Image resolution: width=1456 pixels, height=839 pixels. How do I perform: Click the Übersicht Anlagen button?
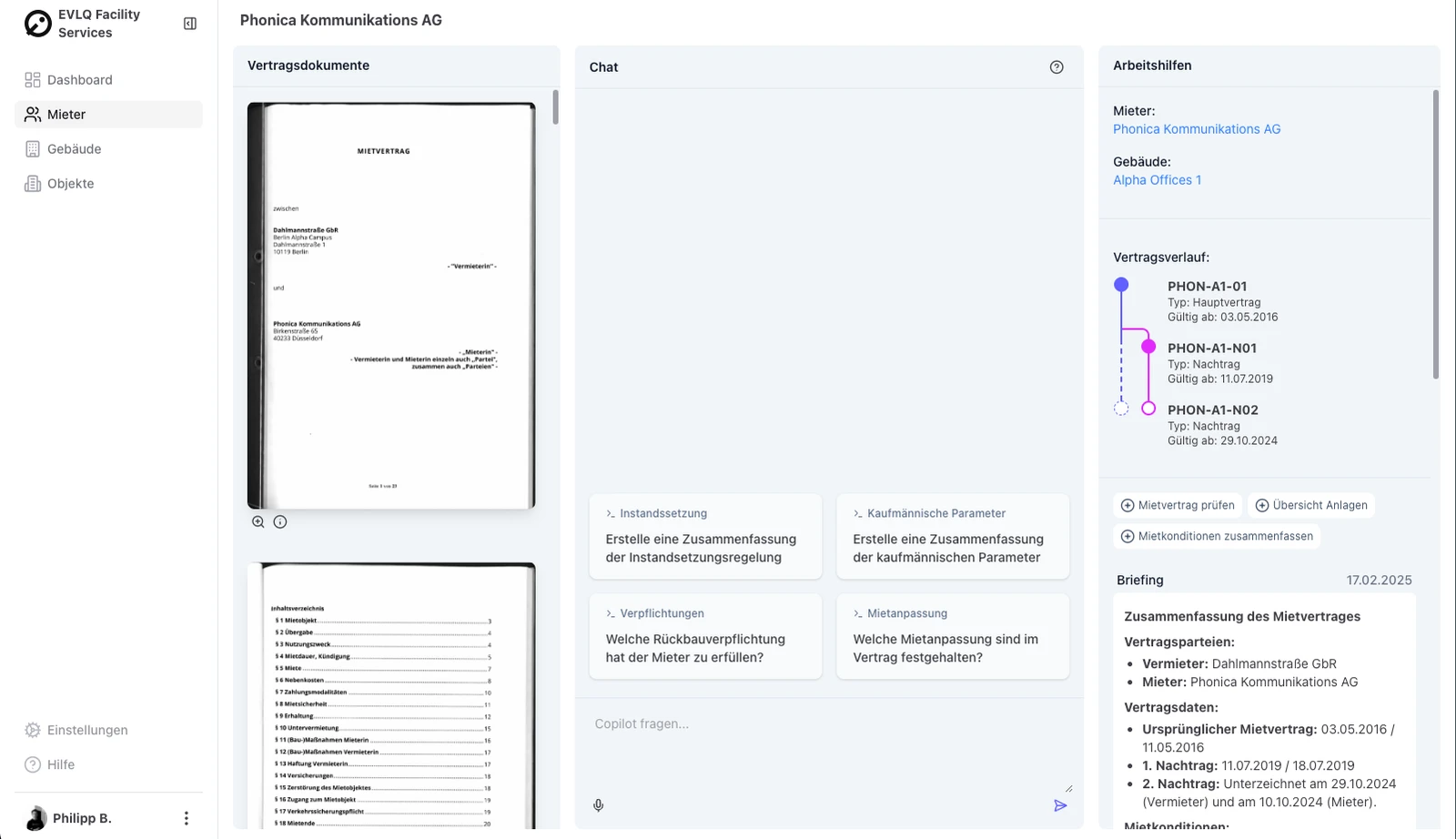pyautogui.click(x=1311, y=505)
